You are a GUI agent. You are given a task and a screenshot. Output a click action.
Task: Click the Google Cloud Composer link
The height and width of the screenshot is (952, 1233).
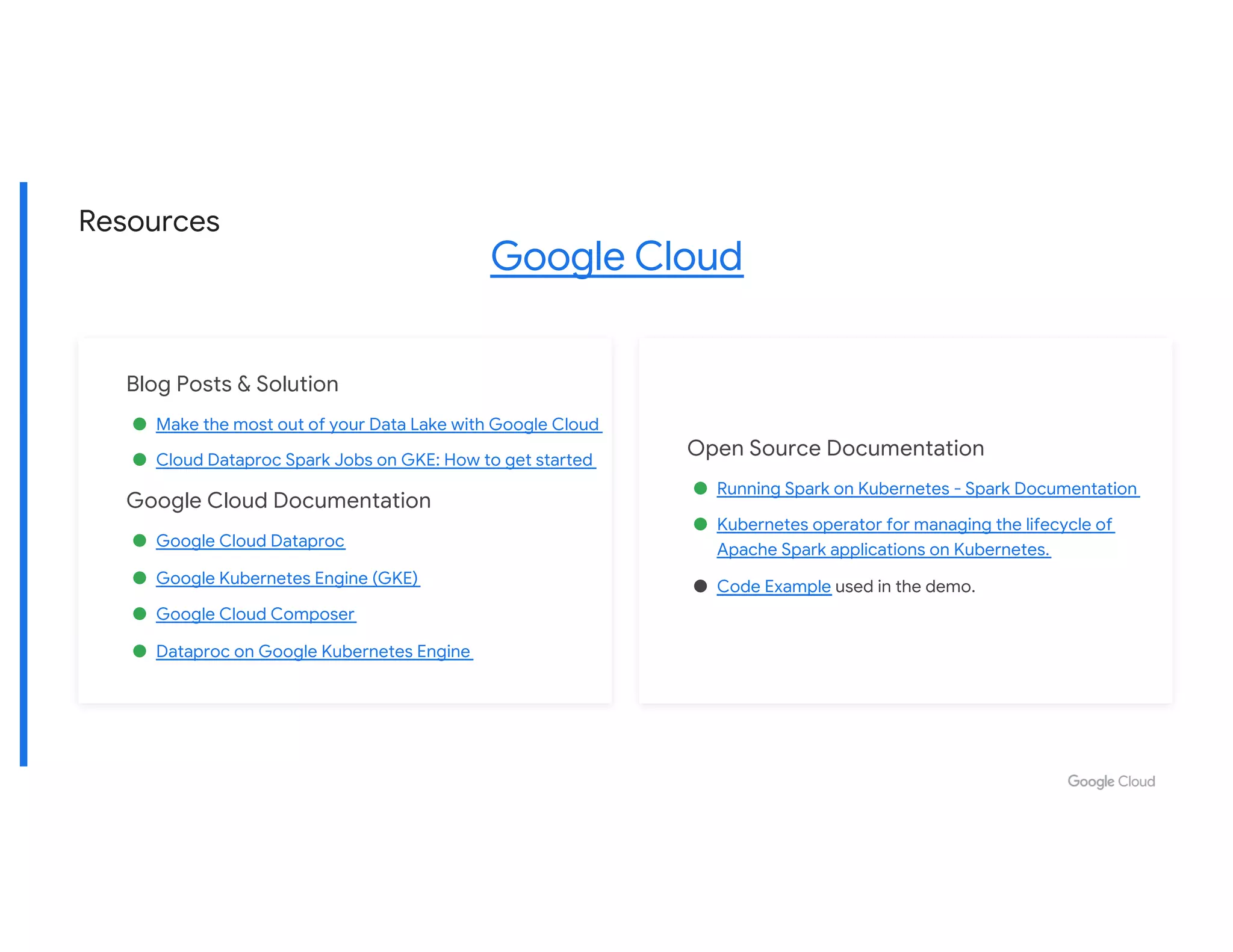click(x=255, y=614)
